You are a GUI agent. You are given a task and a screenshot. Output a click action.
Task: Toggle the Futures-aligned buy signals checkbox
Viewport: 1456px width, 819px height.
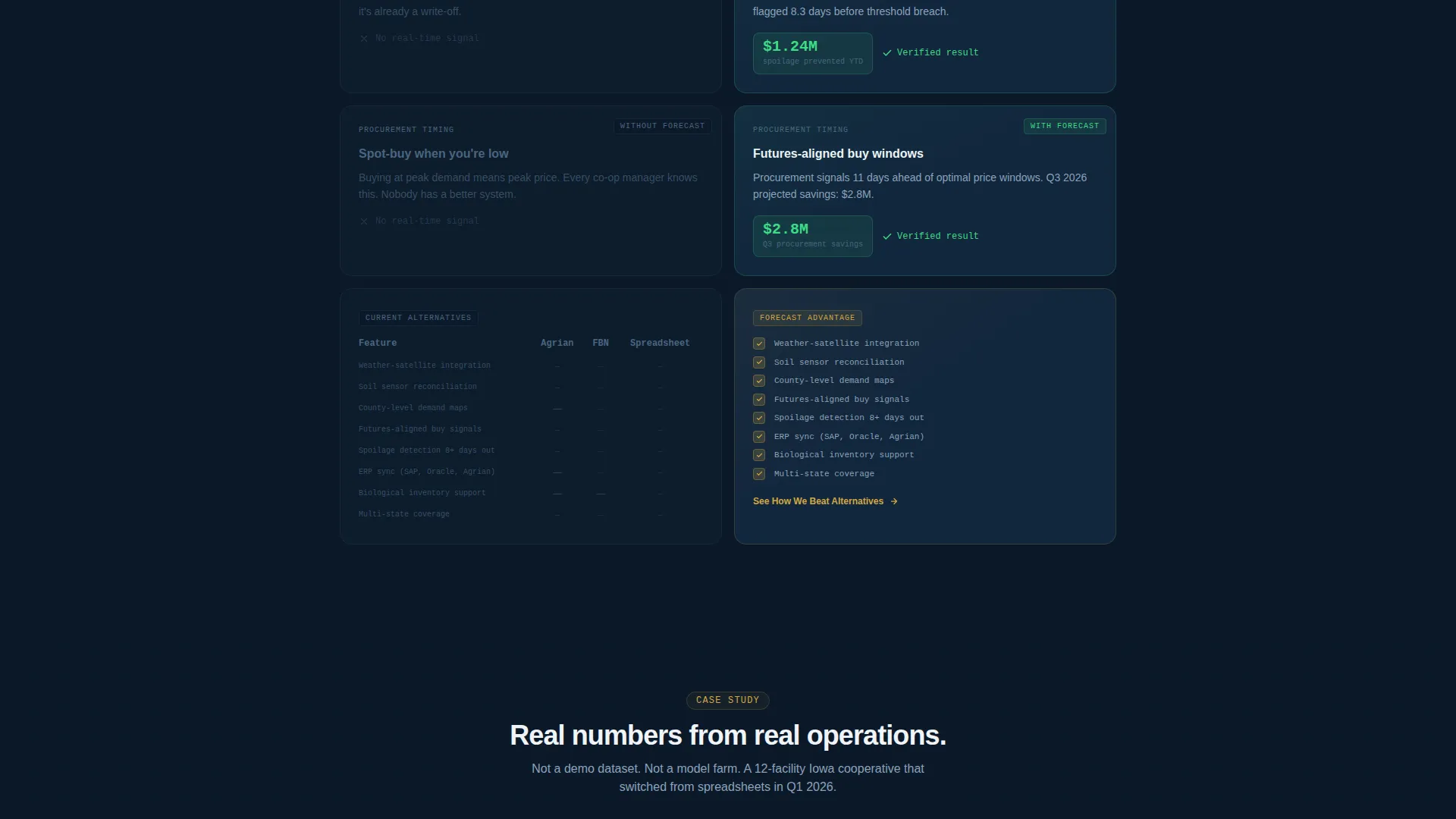(x=759, y=400)
